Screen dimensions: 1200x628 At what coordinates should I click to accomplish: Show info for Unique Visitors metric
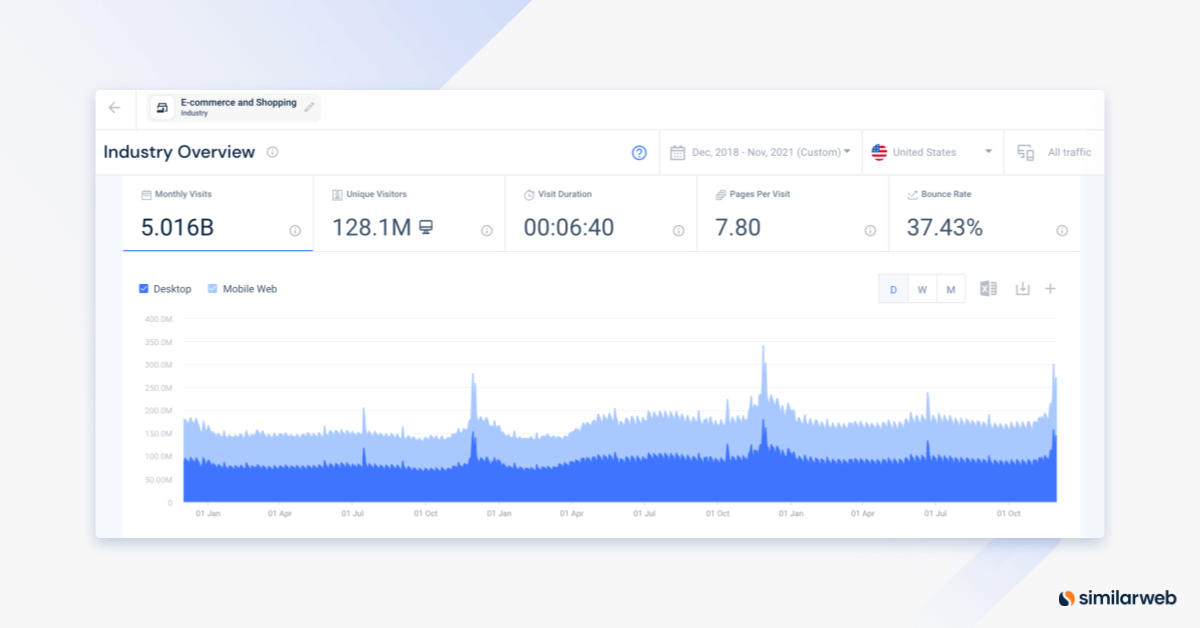pyautogui.click(x=486, y=230)
